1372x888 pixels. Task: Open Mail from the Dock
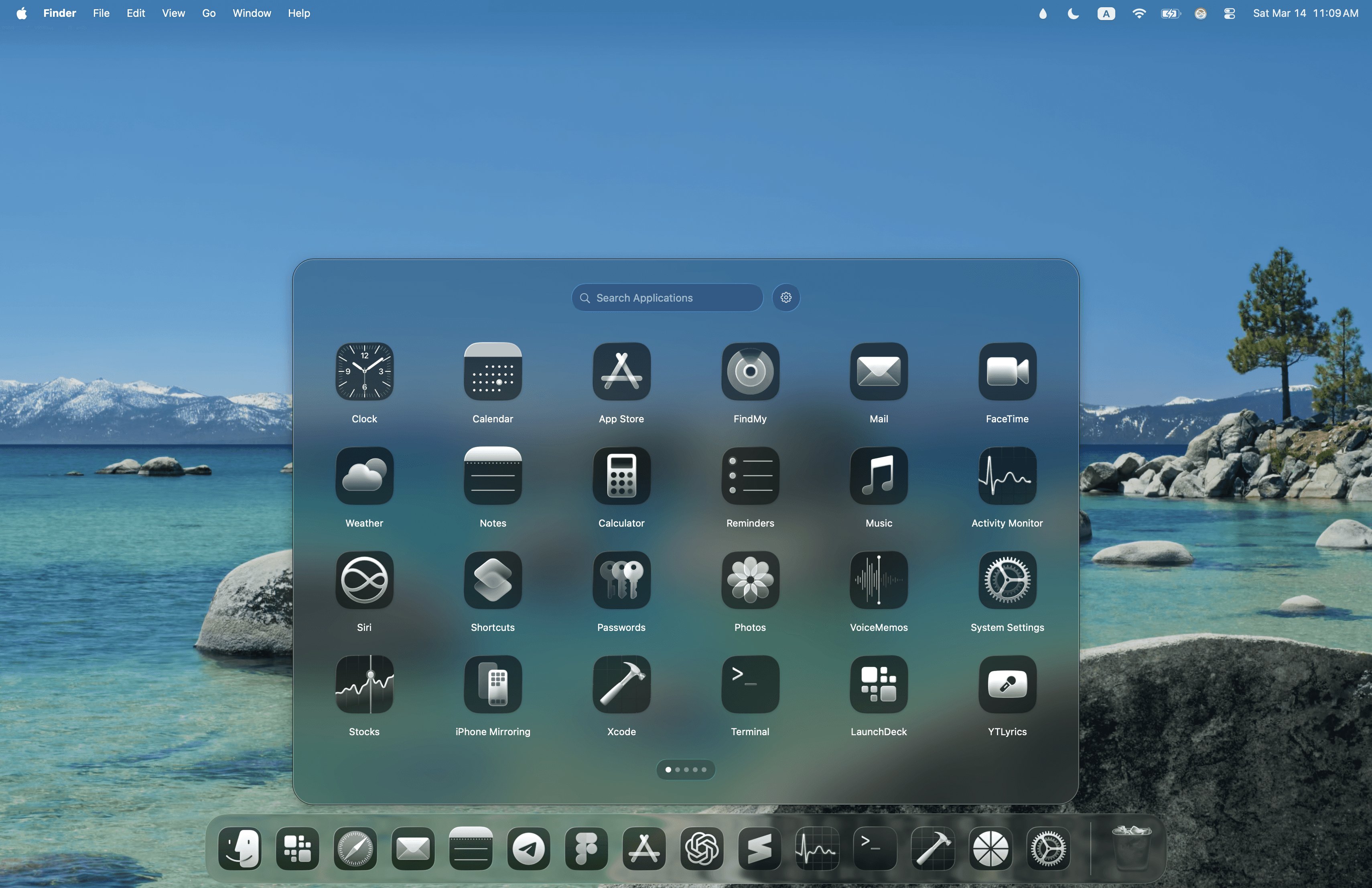click(413, 848)
